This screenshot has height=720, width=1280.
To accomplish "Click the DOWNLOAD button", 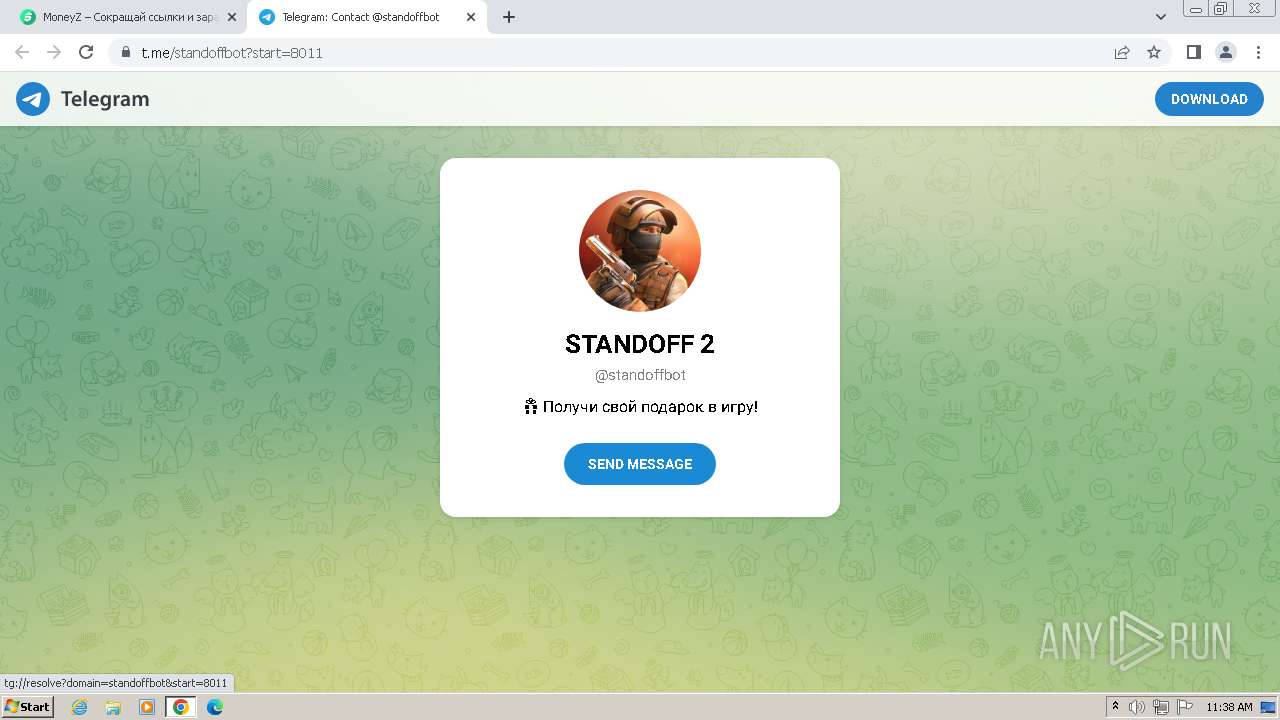I will point(1209,99).
